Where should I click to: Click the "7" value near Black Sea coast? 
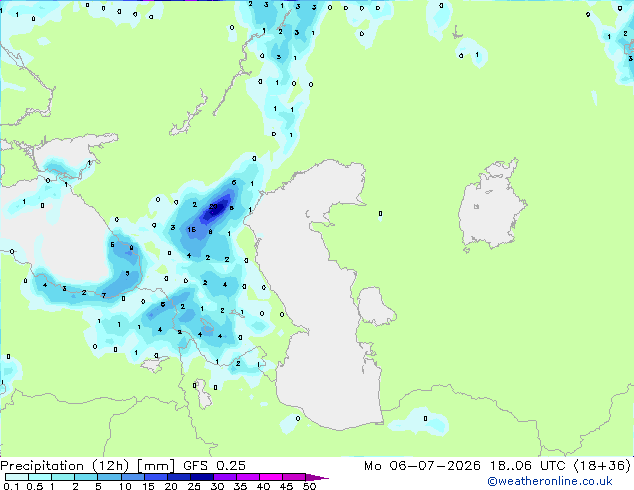(104, 295)
